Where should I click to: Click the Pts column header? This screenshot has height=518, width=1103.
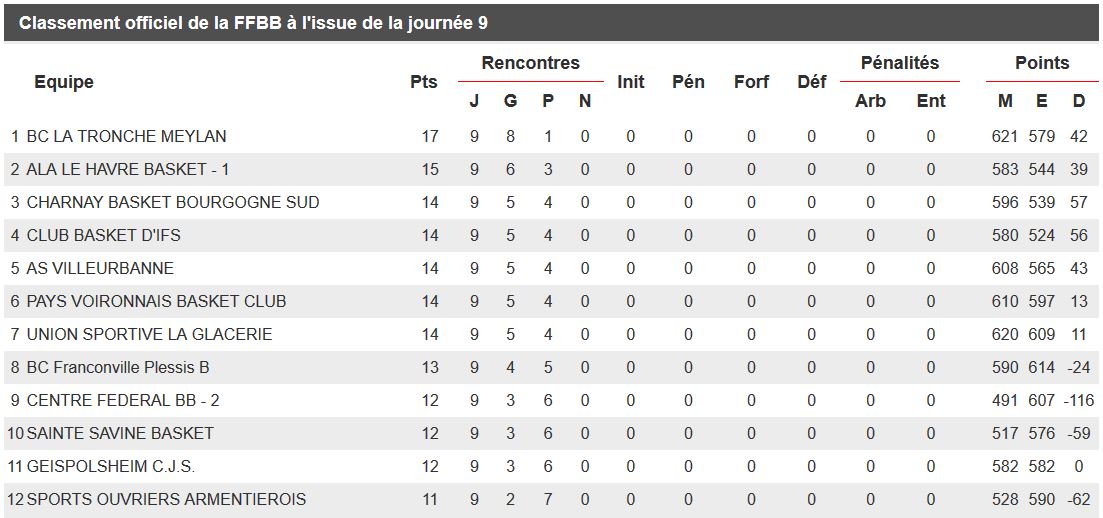point(424,82)
